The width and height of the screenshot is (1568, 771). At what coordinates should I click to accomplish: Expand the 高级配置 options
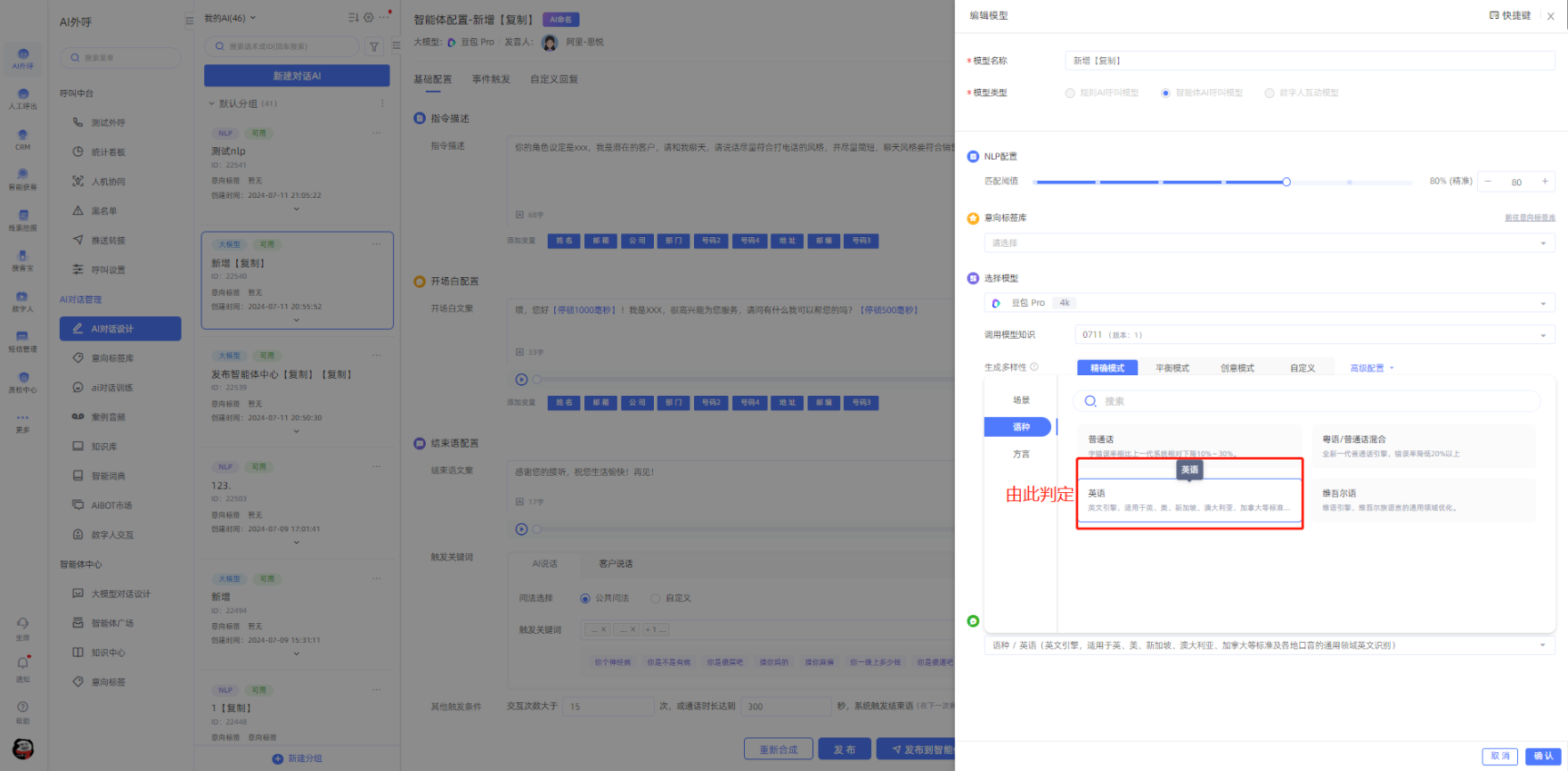click(1371, 368)
